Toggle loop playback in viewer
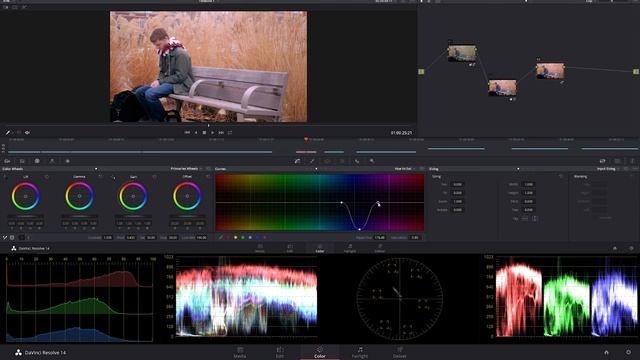Image resolution: width=640 pixels, height=360 pixels. (230, 133)
